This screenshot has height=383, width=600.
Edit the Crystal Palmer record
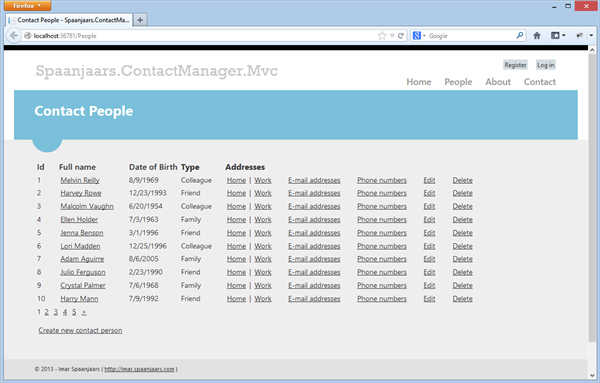(x=429, y=285)
